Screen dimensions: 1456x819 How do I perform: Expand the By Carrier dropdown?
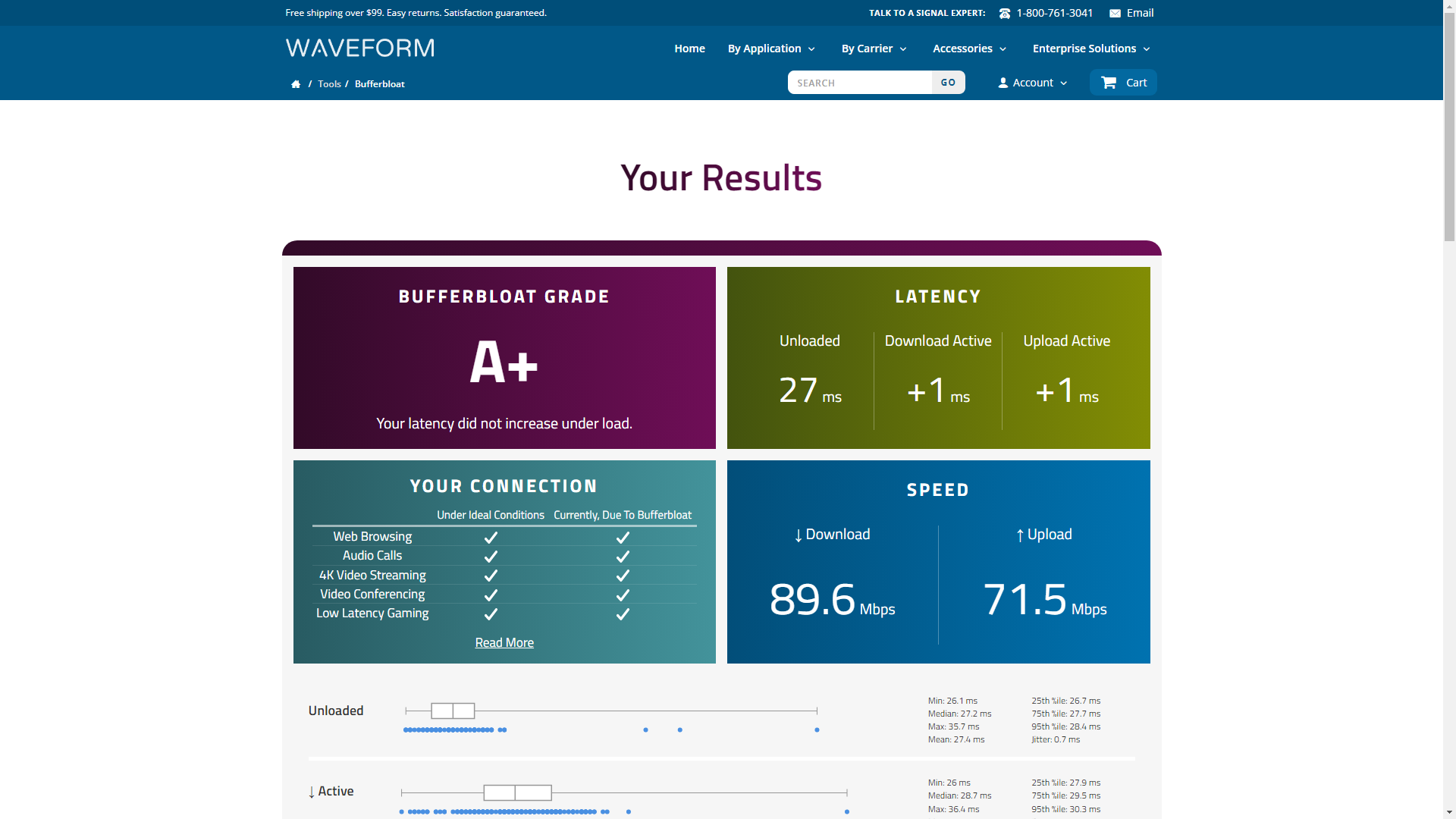(874, 49)
